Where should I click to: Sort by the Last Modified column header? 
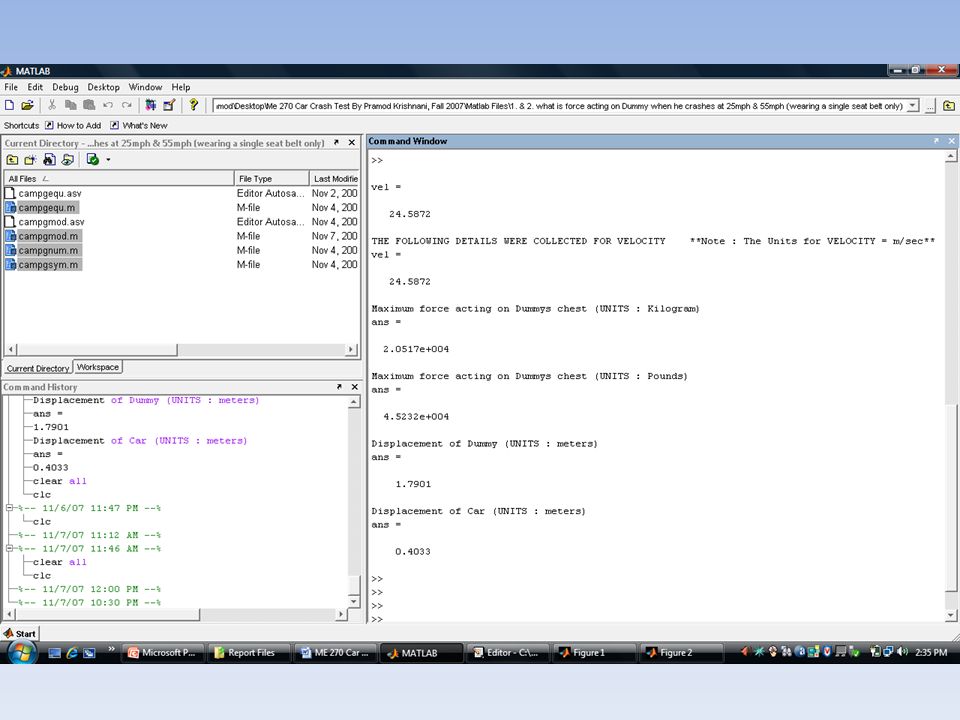[x=335, y=179]
